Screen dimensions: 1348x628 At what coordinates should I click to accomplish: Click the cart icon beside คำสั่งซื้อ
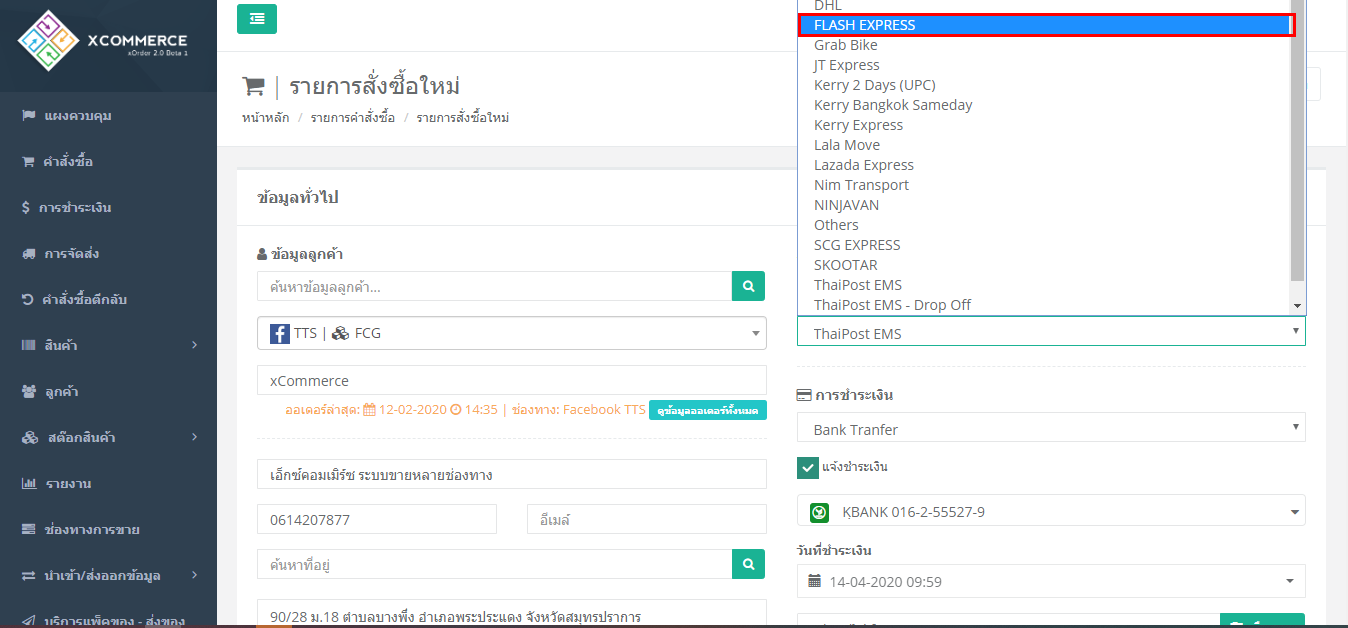coord(29,162)
